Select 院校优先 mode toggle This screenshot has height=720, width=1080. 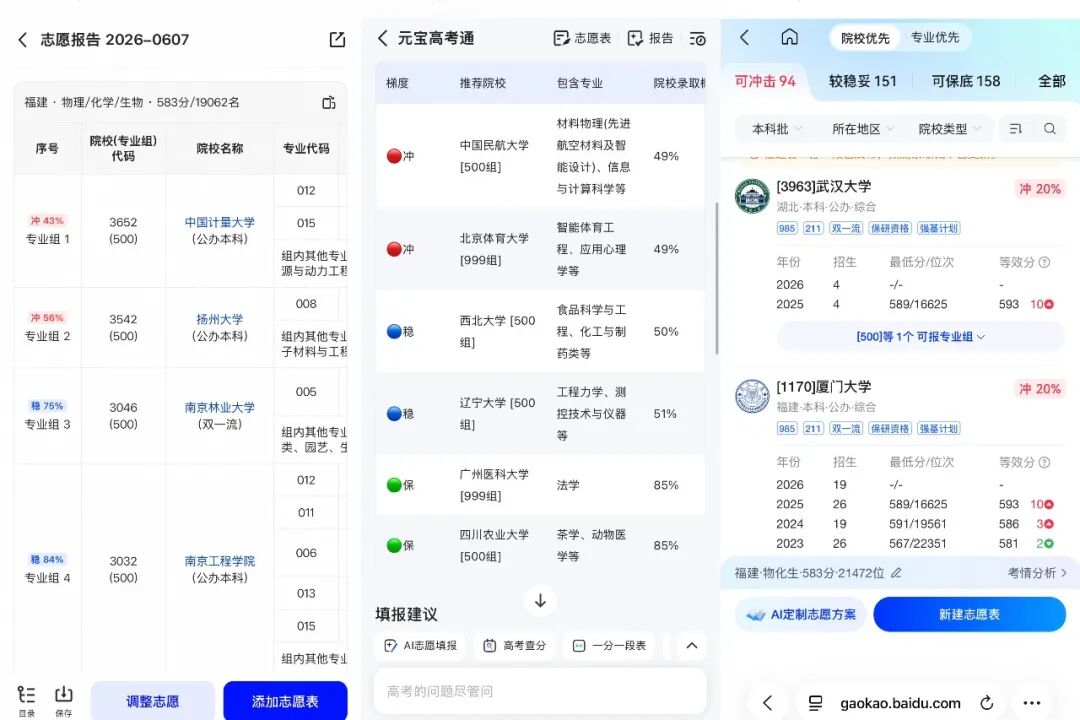pyautogui.click(x=864, y=38)
